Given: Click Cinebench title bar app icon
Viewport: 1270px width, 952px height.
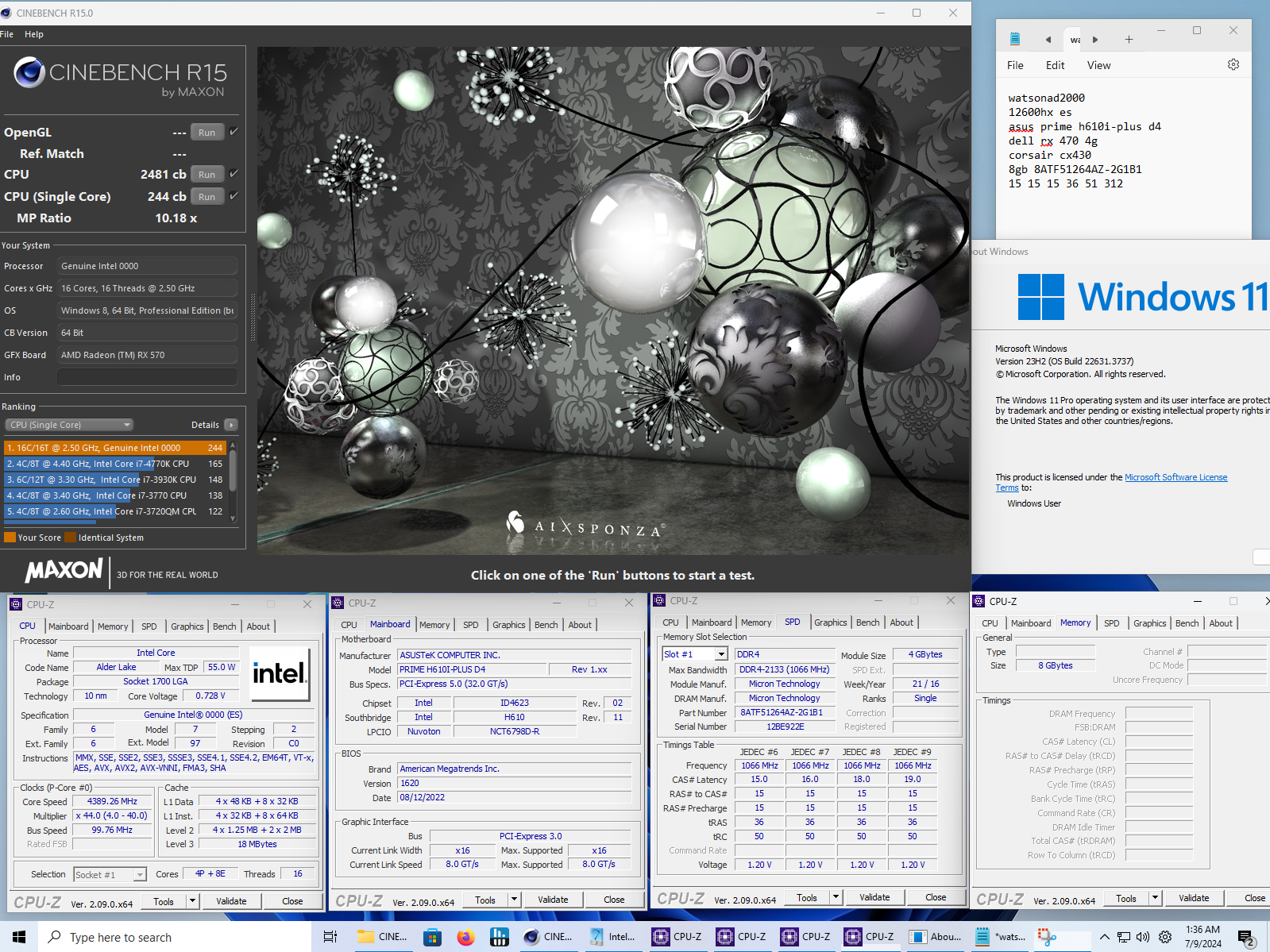Looking at the screenshot, I should point(6,13).
